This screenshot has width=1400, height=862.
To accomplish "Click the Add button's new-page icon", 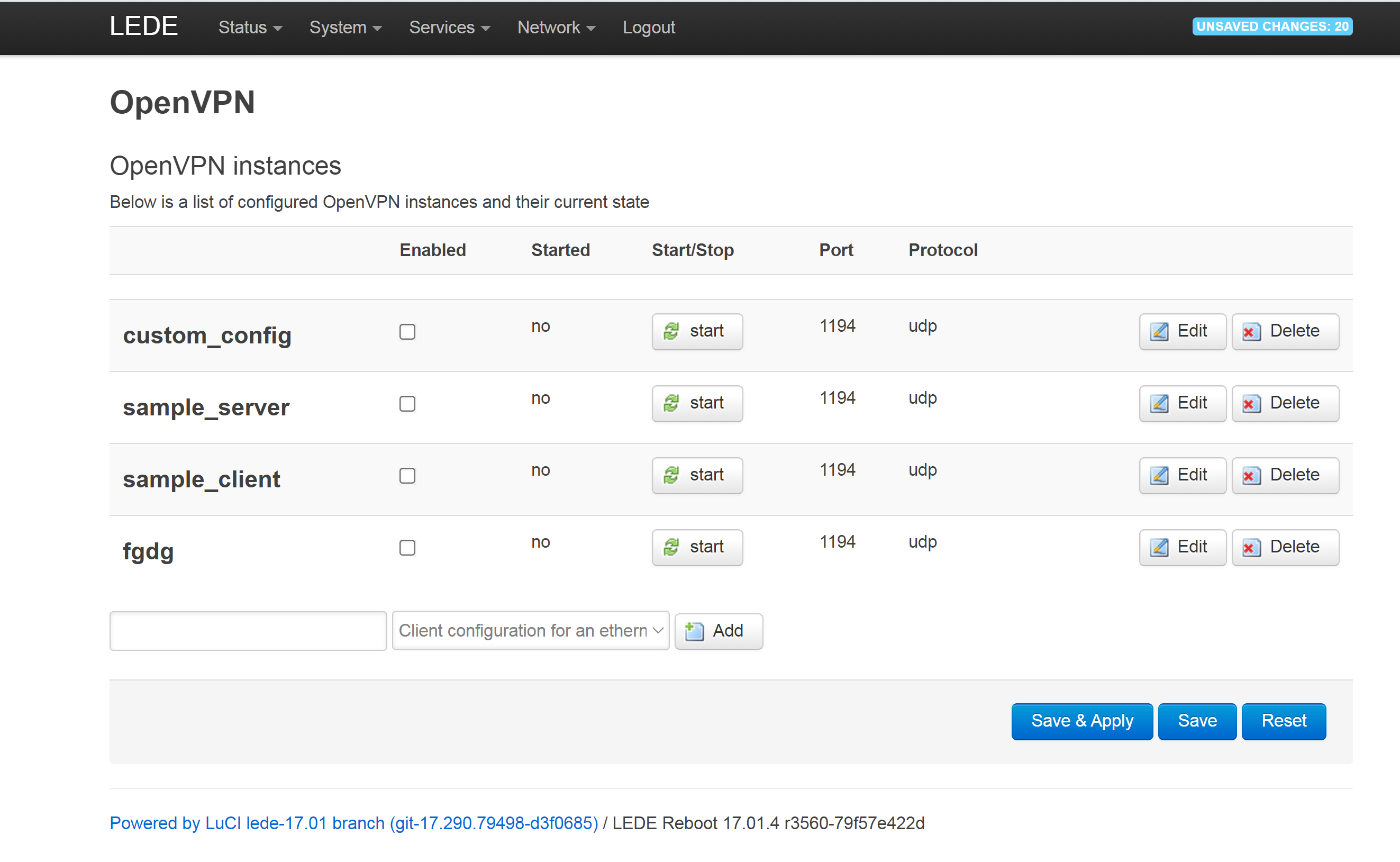I will coord(694,631).
